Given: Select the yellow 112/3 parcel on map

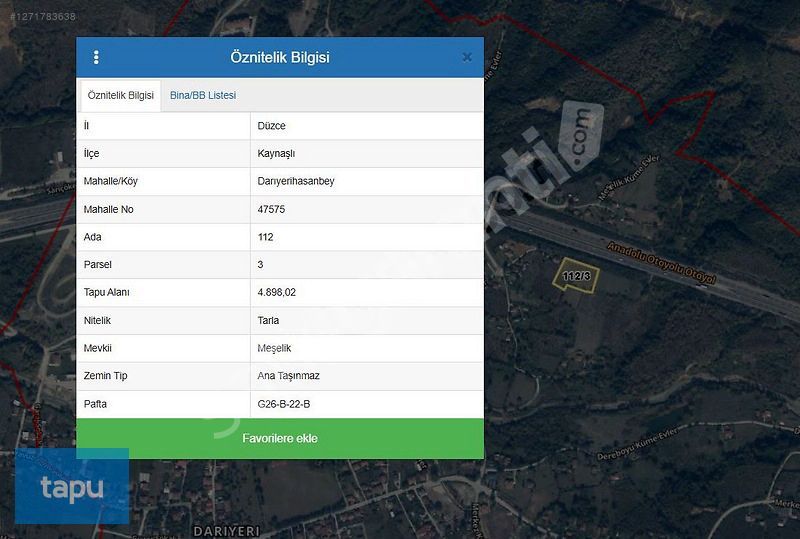Looking at the screenshot, I should click(577, 276).
